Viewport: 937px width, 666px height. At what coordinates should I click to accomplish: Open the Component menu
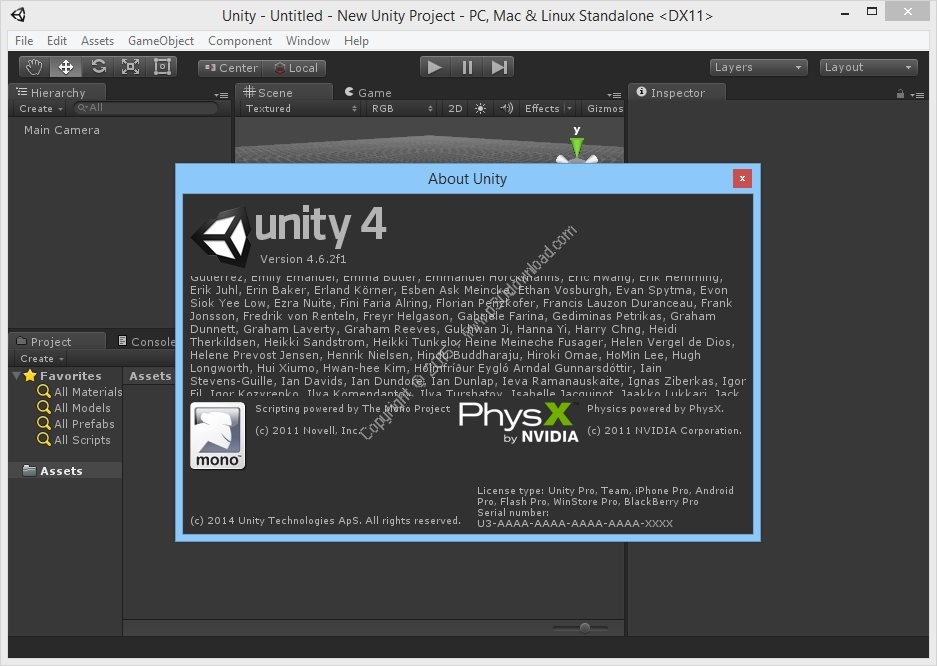coord(240,41)
